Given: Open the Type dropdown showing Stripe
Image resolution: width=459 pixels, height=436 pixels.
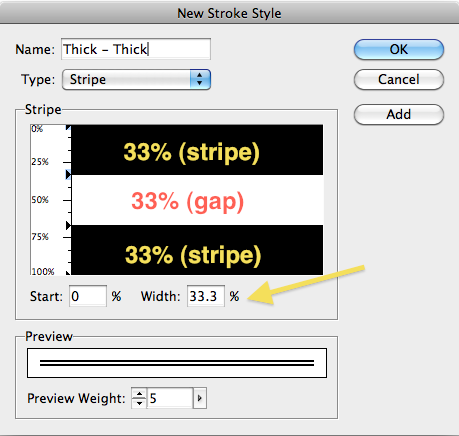Looking at the screenshot, I should tap(136, 79).
